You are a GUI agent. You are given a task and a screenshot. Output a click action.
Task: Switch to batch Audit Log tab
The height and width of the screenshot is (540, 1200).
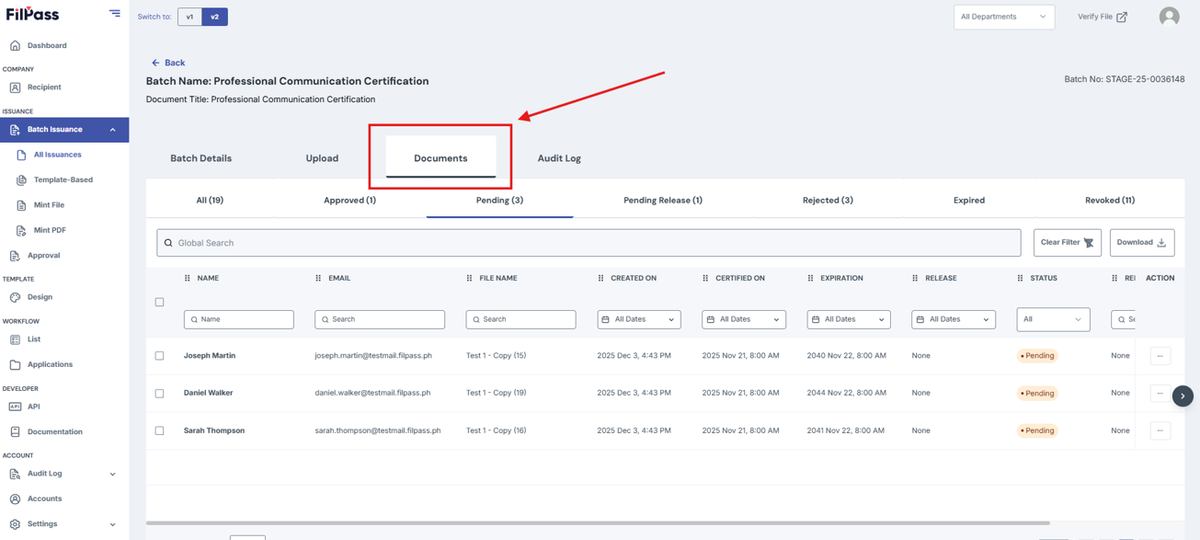pos(559,158)
